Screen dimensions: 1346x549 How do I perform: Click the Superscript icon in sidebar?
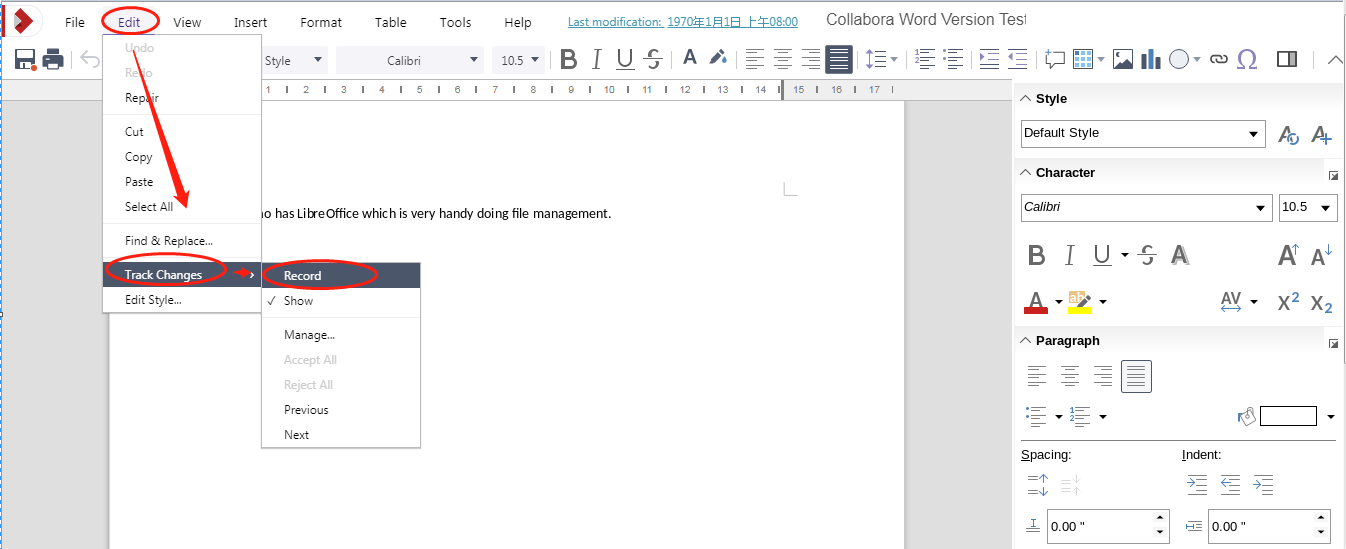(x=1289, y=302)
